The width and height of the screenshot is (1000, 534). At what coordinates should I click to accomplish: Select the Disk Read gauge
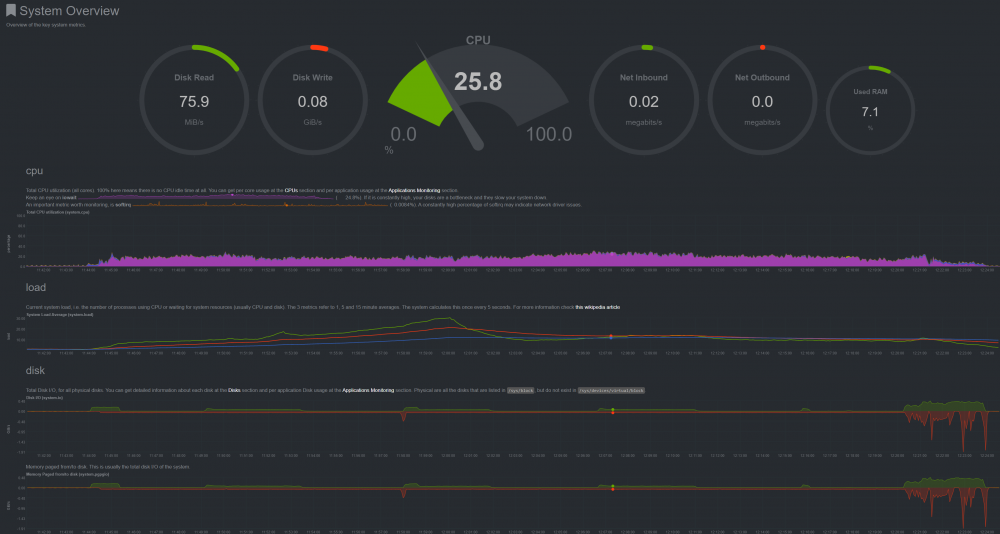point(194,100)
